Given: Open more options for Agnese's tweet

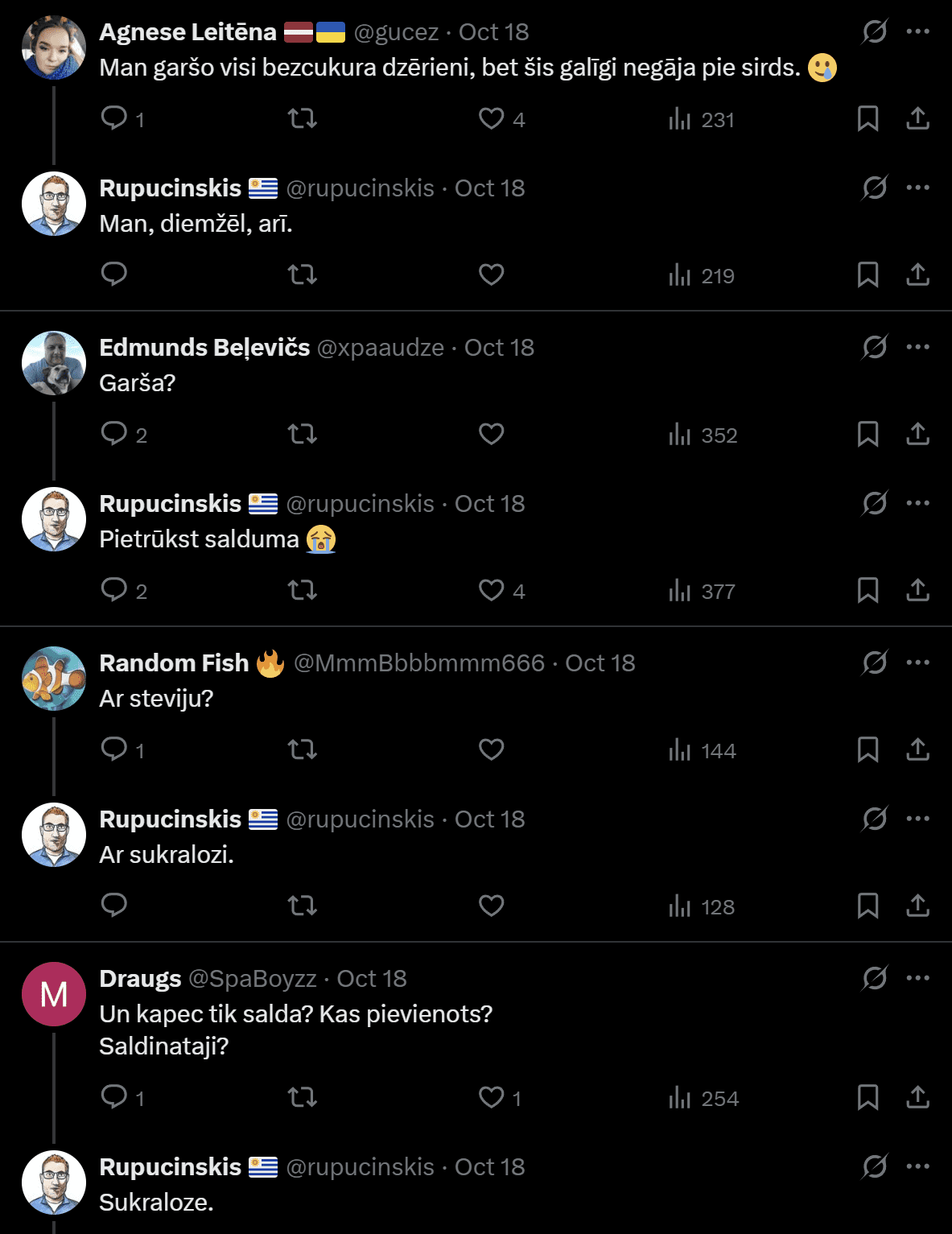Looking at the screenshot, I should tap(917, 31).
